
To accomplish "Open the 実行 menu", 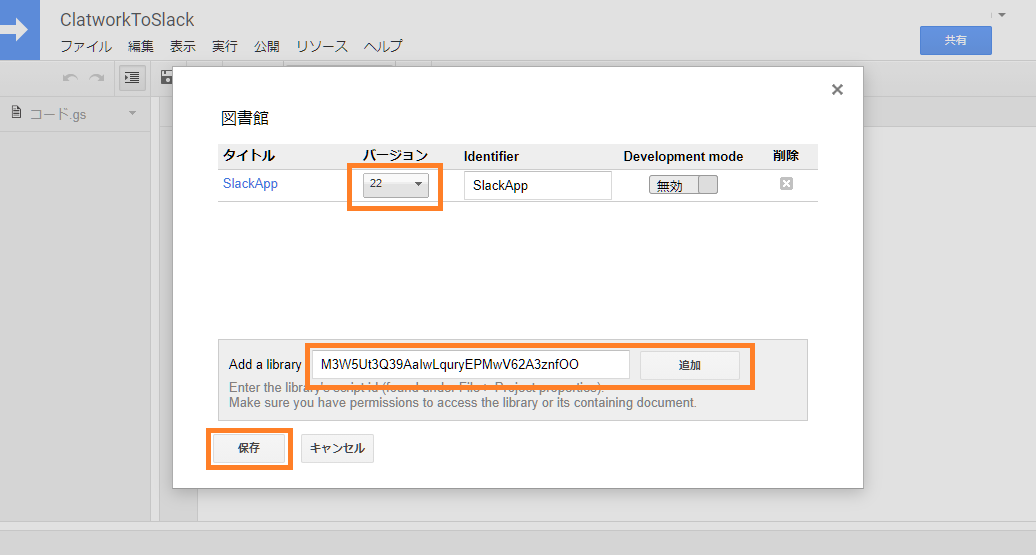I will point(225,46).
